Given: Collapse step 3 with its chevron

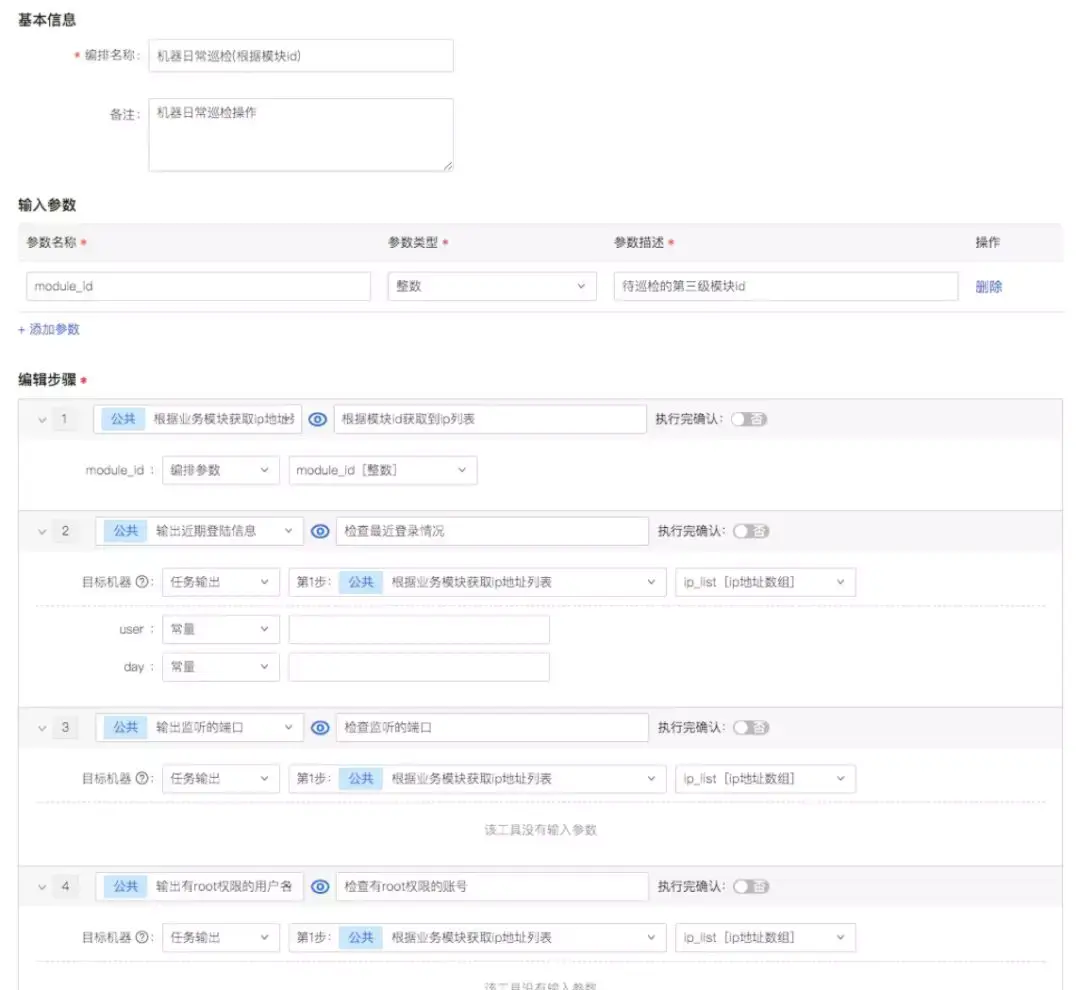Looking at the screenshot, I should (42, 728).
